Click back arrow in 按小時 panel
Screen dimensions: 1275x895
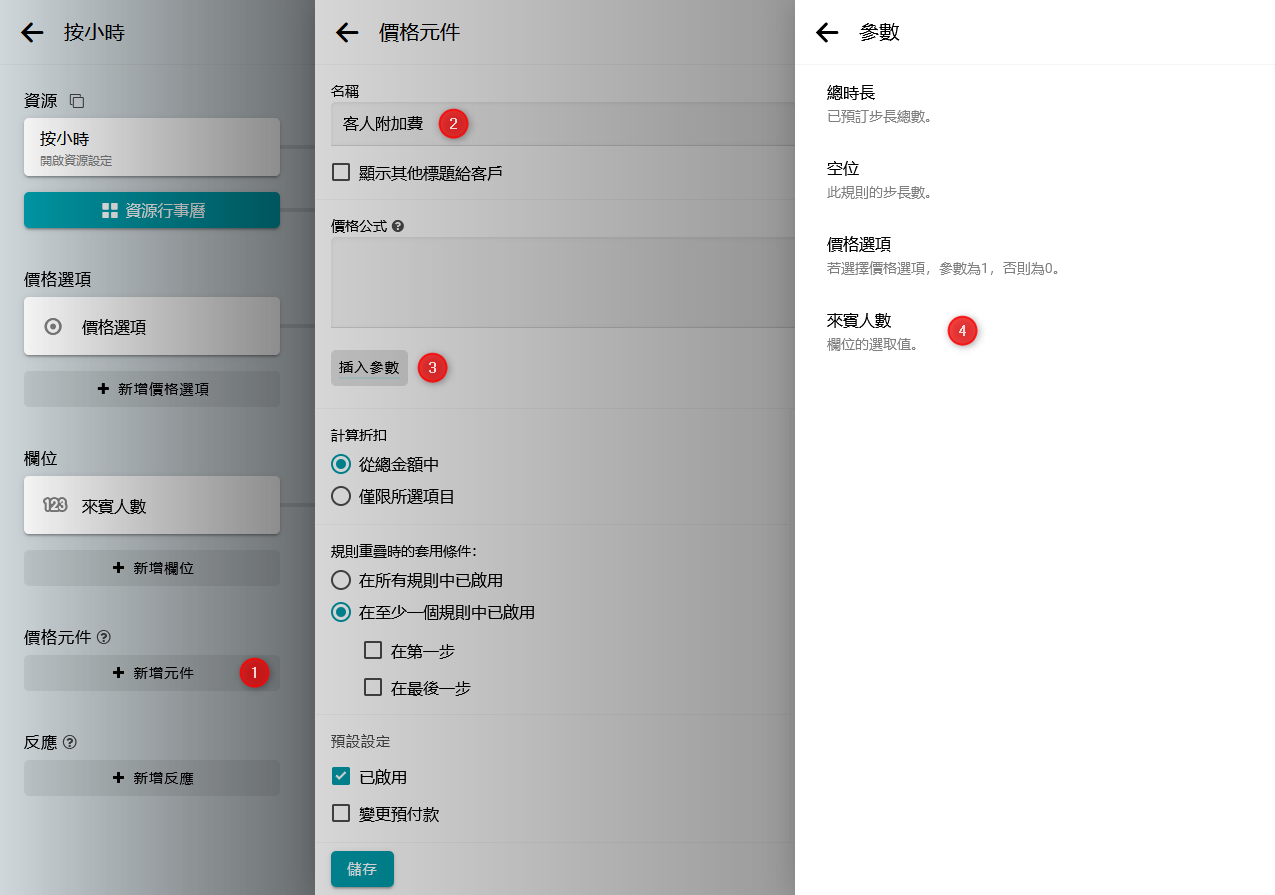pyautogui.click(x=33, y=33)
